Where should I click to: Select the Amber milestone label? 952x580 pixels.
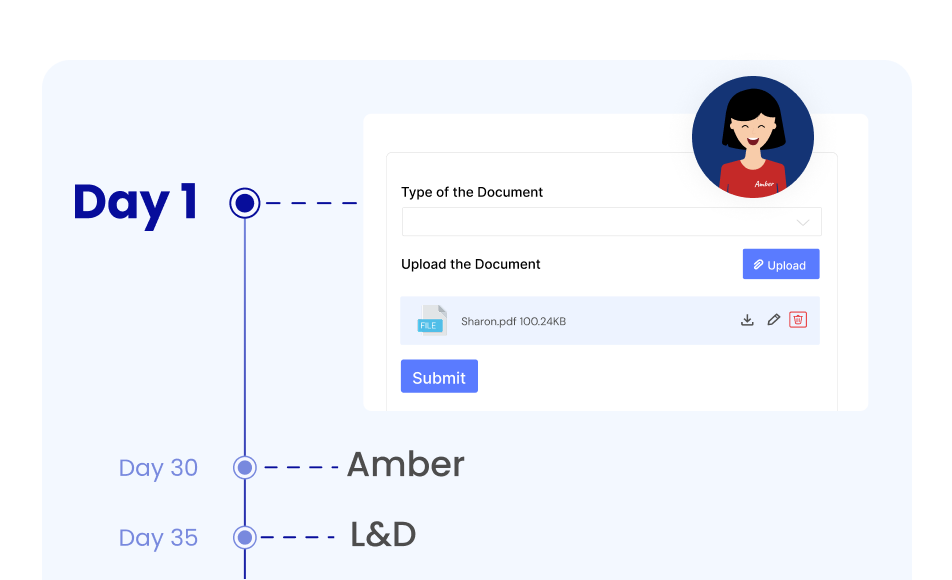click(404, 464)
